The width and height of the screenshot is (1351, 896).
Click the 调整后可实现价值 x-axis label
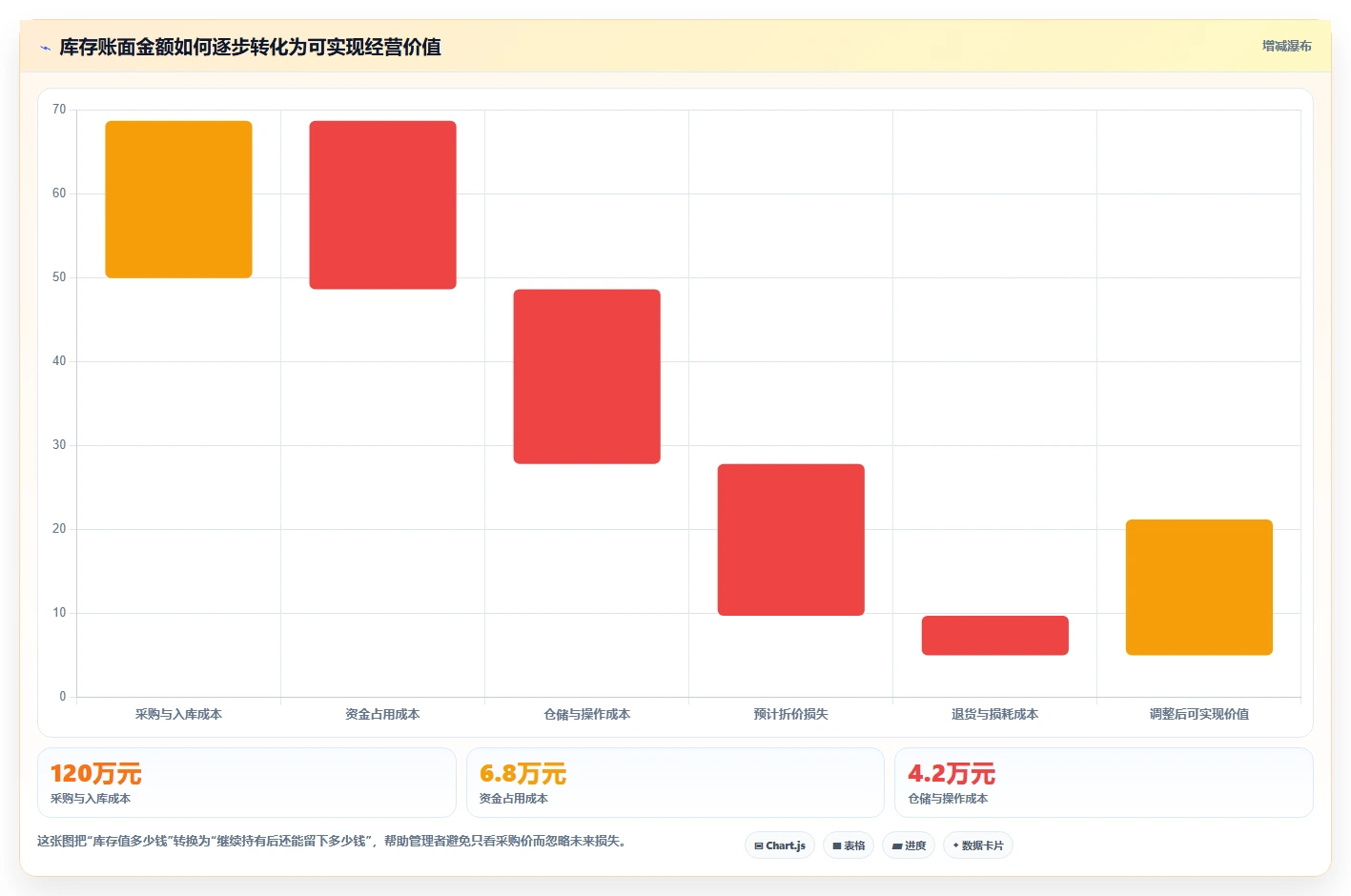tap(1198, 714)
